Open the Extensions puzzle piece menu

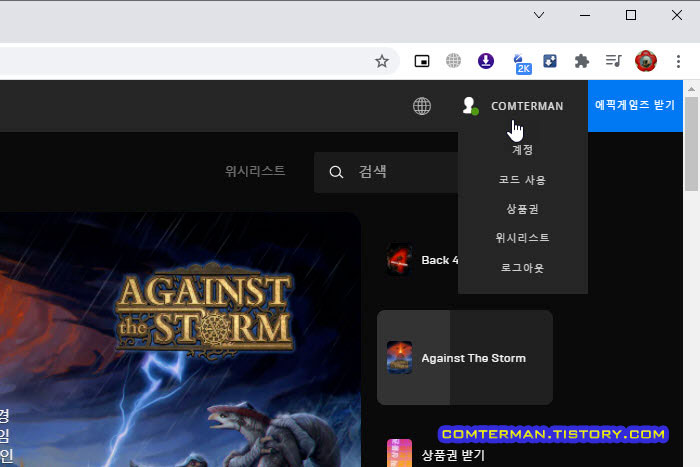tap(582, 61)
